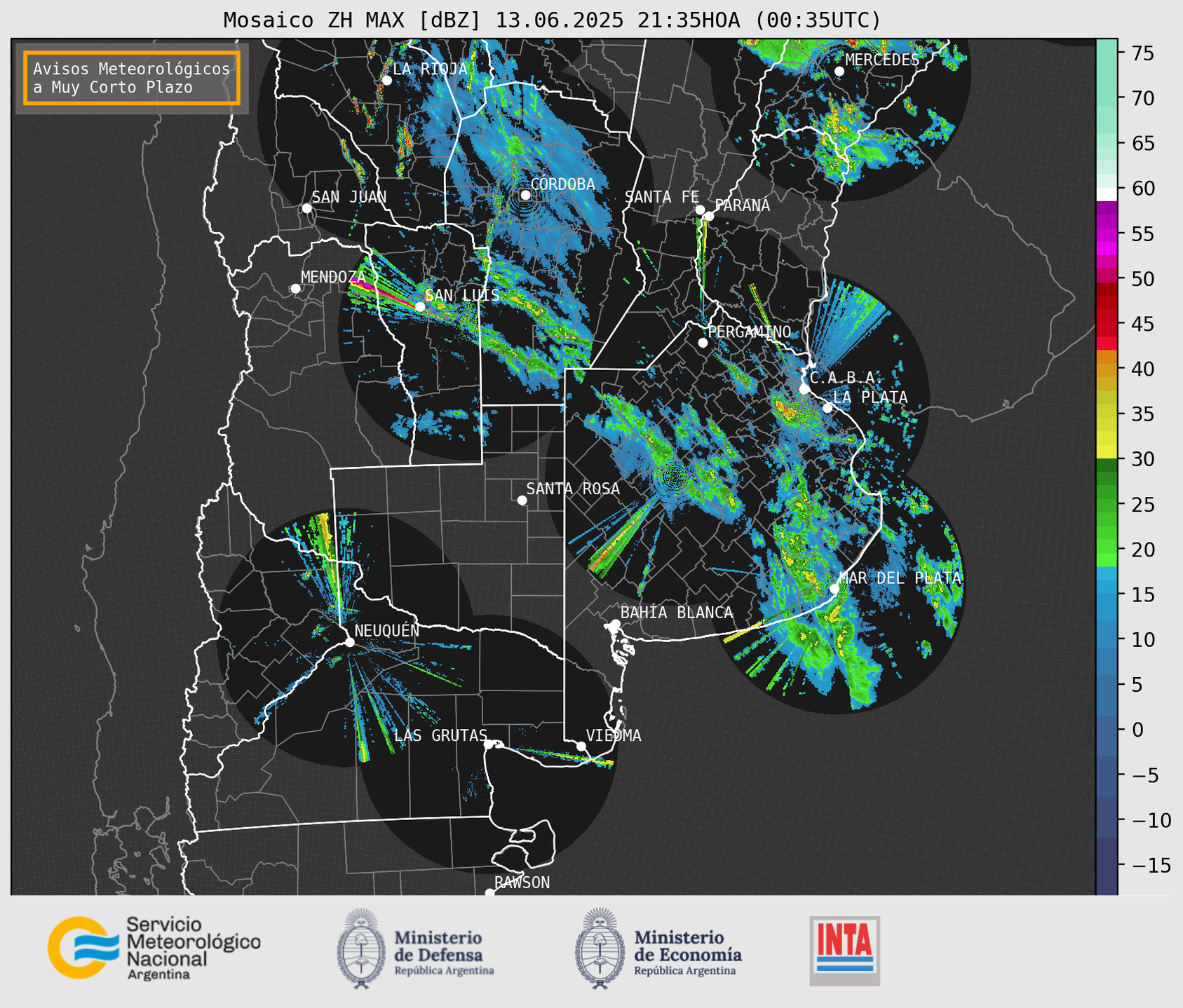Viewport: 1183px width, 1008px height.
Task: Select the MAR DEL PLATA city dot
Action: tap(834, 588)
